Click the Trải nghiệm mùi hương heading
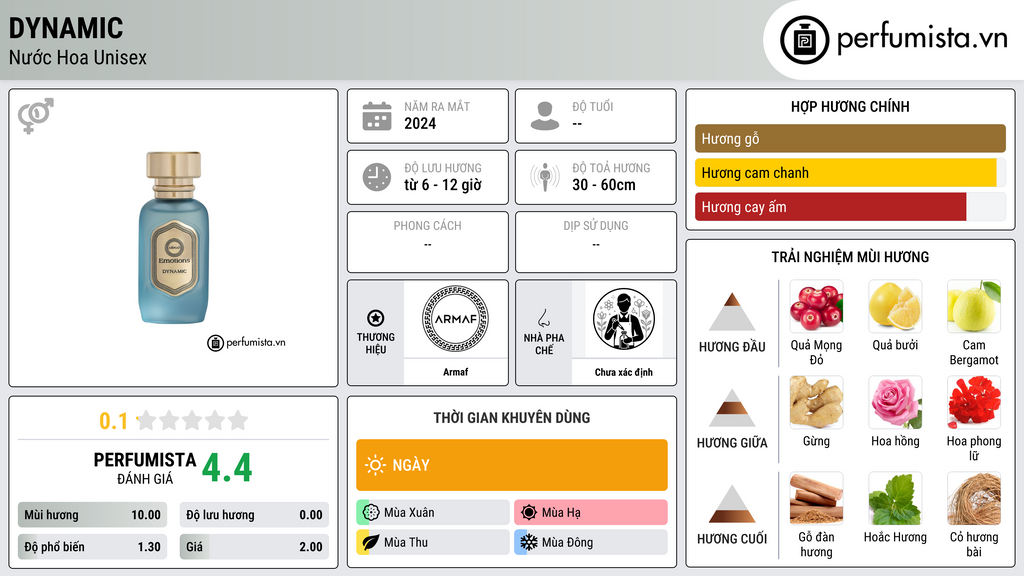This screenshot has width=1024, height=576. [850, 257]
